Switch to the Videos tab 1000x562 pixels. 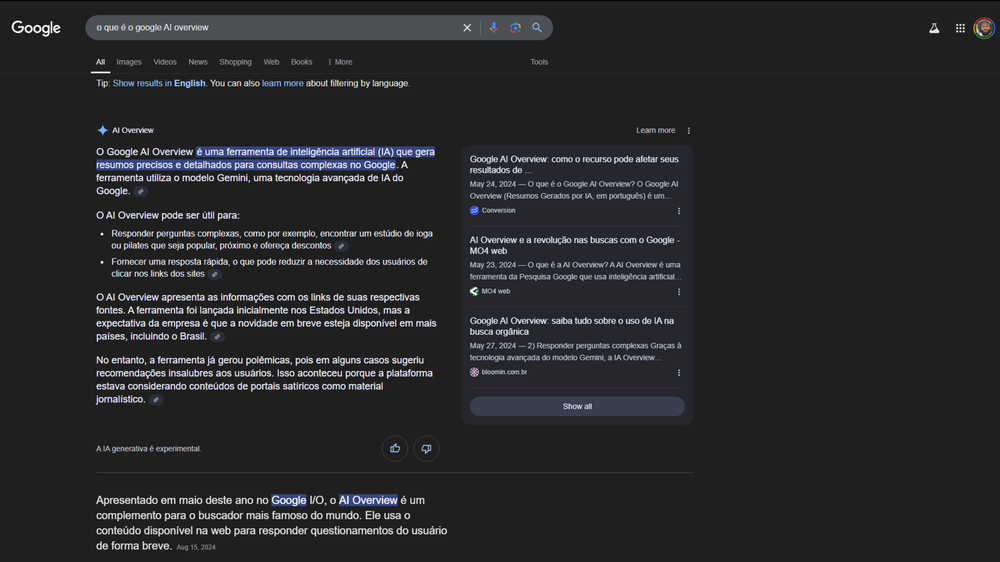click(x=165, y=62)
